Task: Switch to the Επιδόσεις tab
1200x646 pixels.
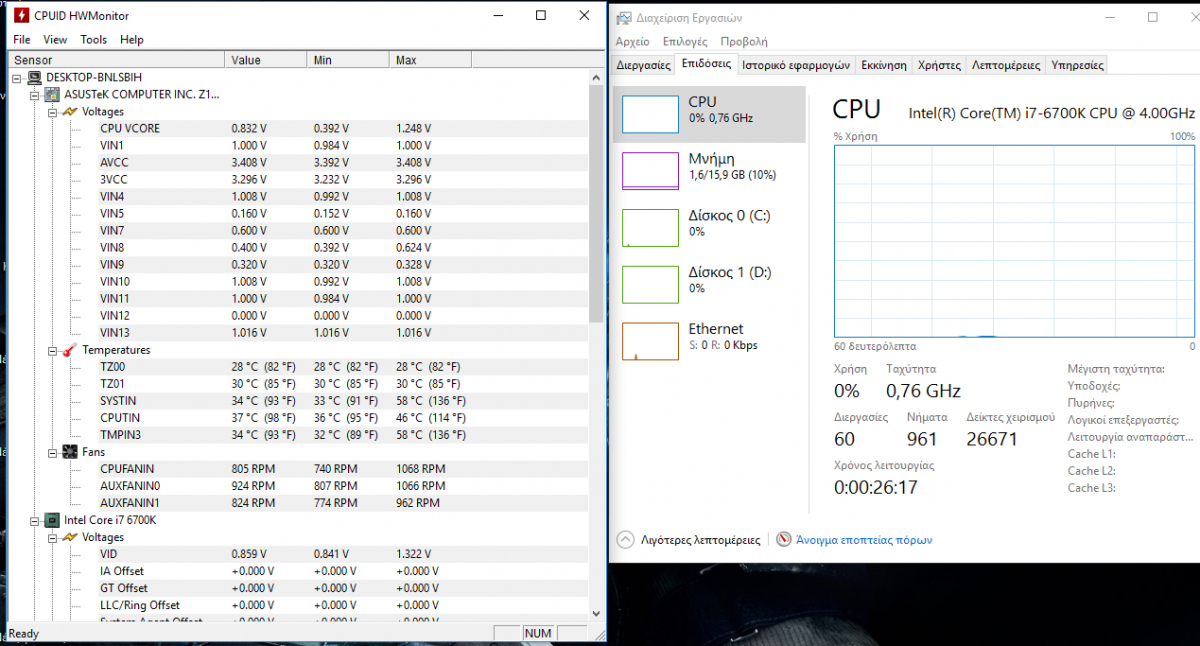Action: pyautogui.click(x=705, y=64)
